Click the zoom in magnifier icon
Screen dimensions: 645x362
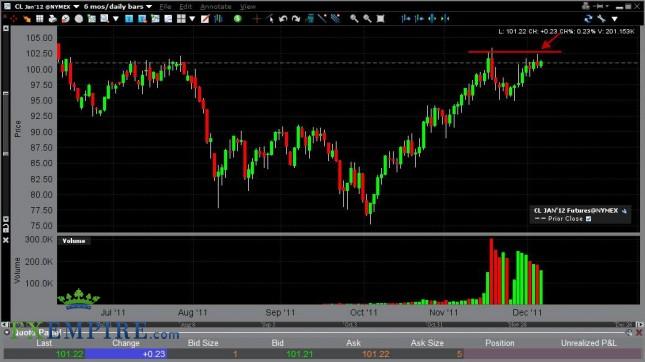coord(354,19)
